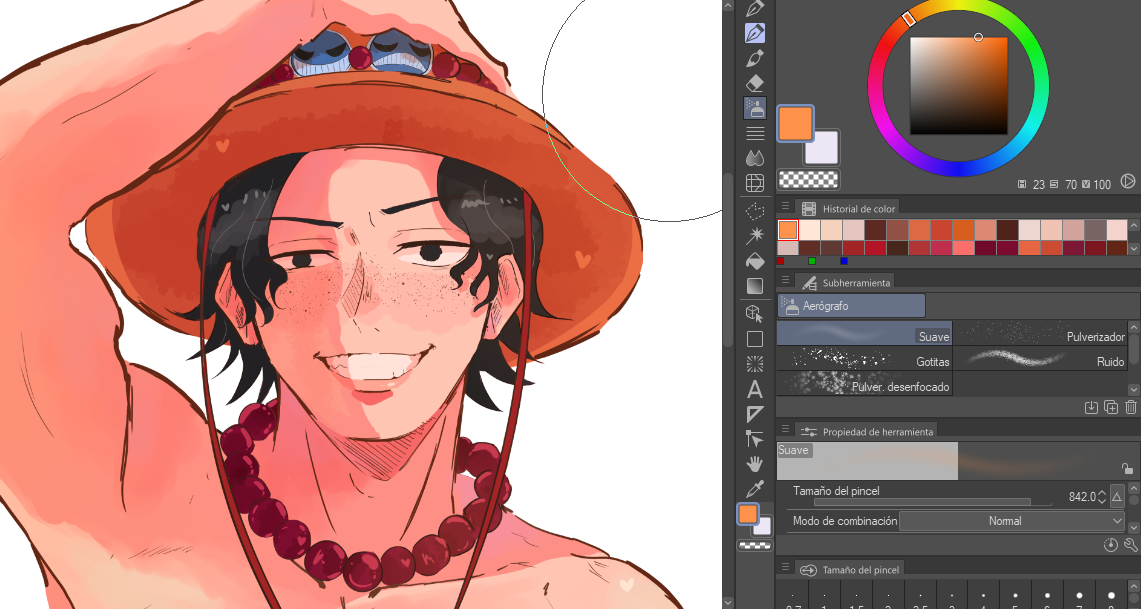
Task: Switch to Propiedad de herramienta tab
Action: point(867,431)
